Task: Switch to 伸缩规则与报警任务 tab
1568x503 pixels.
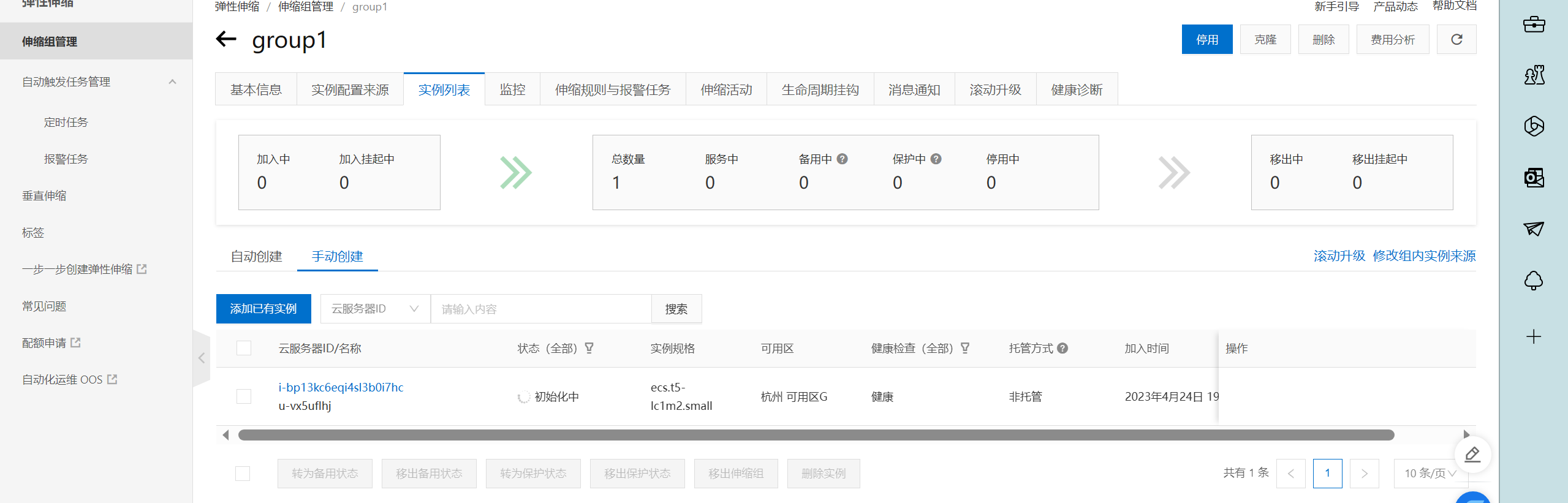Action: click(x=613, y=89)
